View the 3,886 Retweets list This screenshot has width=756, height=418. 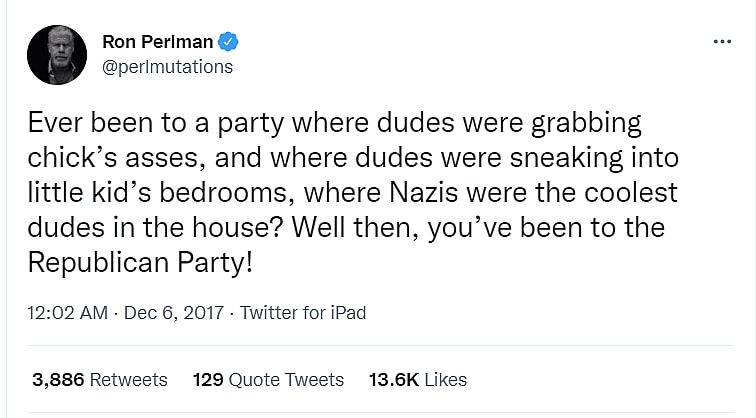100,380
